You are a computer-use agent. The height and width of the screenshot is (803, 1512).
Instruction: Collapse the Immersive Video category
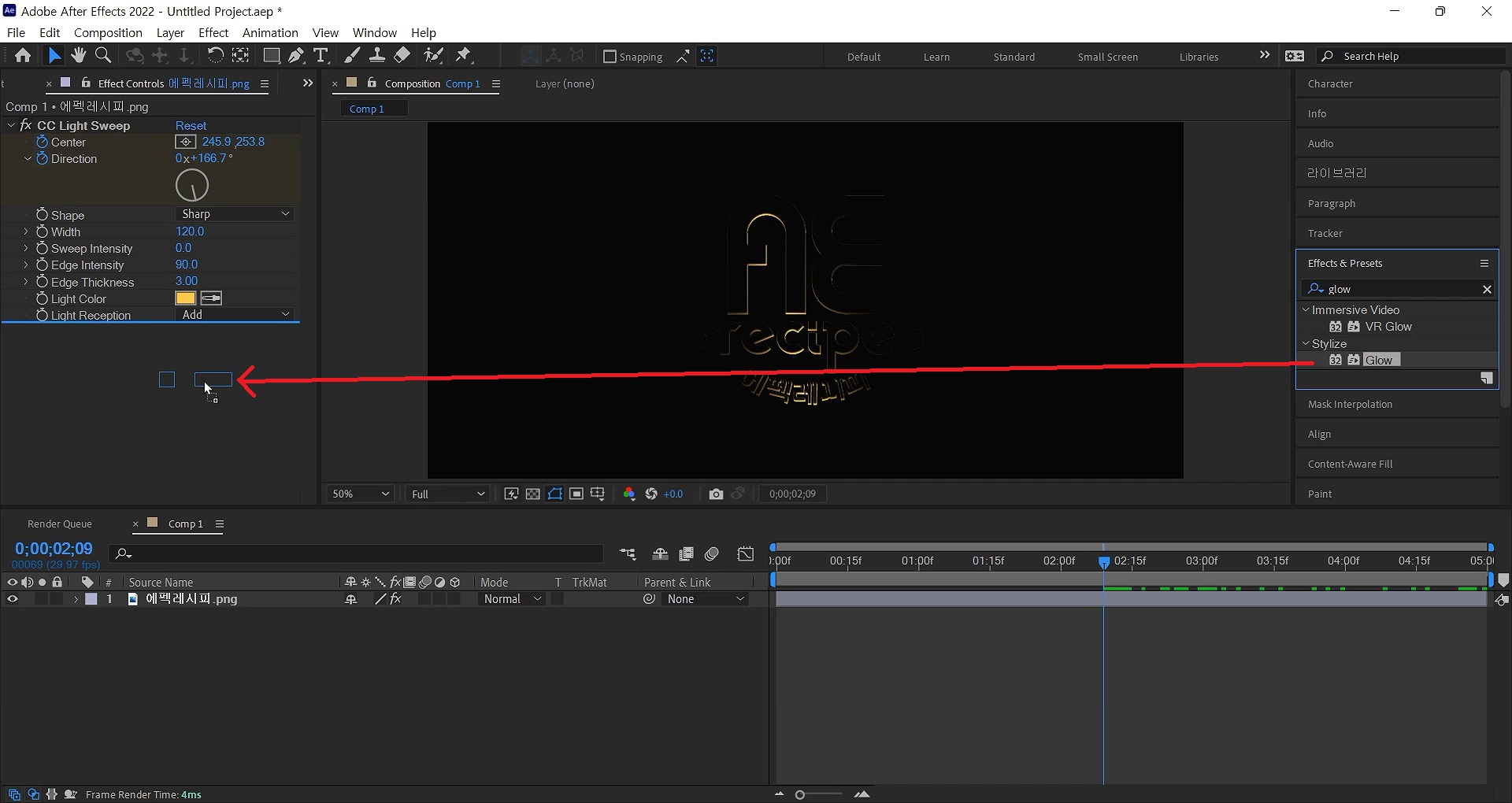click(1306, 309)
